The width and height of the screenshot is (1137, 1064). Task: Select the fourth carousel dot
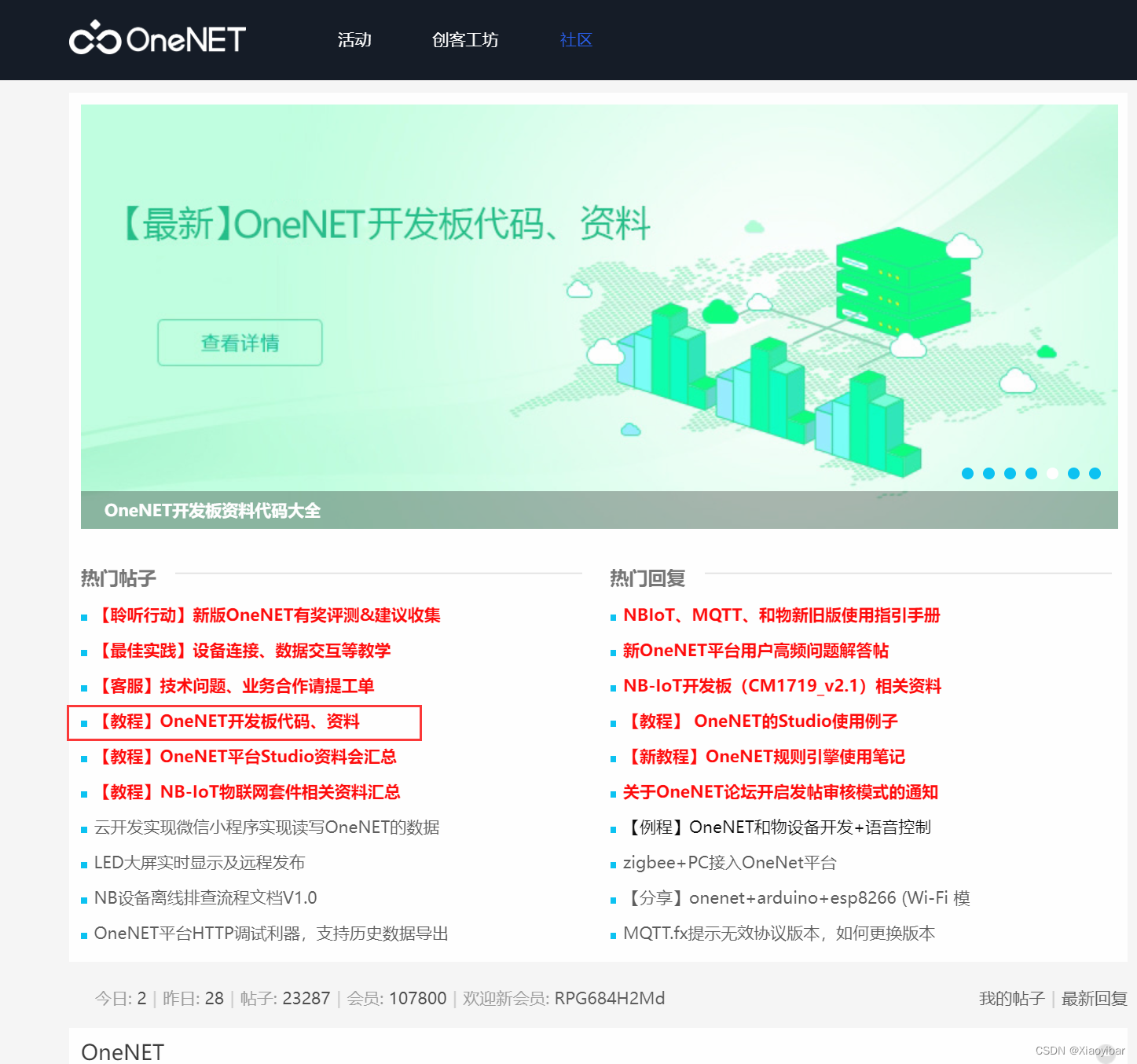pyautogui.click(x=1031, y=473)
